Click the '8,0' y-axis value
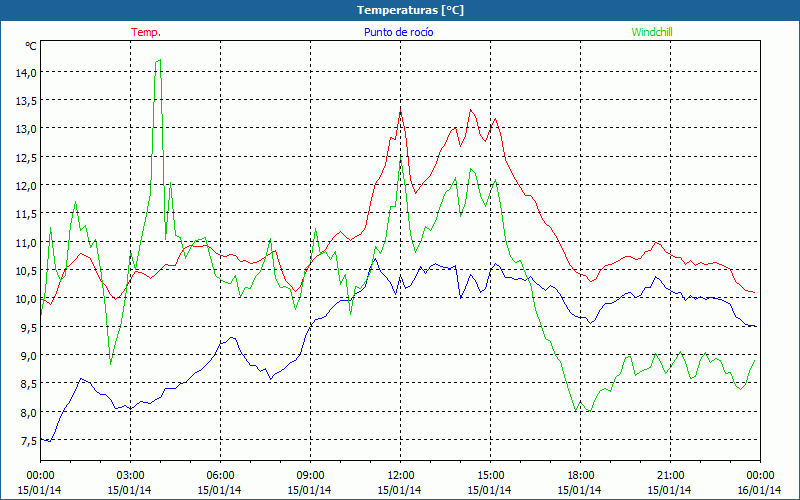 click(29, 412)
